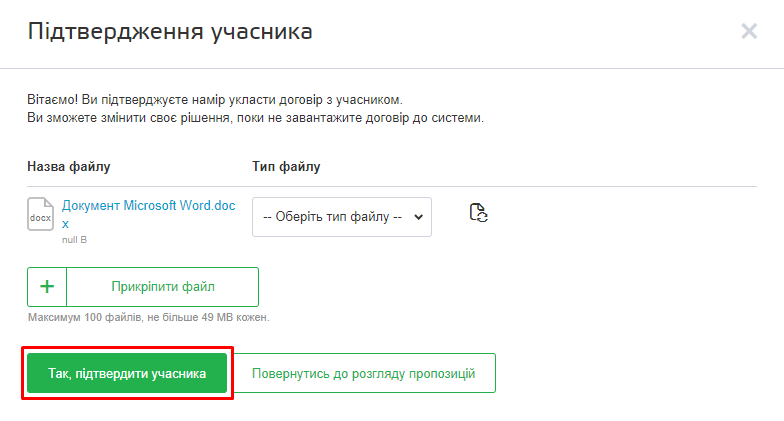Click the replace file icon
Screen dimensions: 784x421
[478, 212]
